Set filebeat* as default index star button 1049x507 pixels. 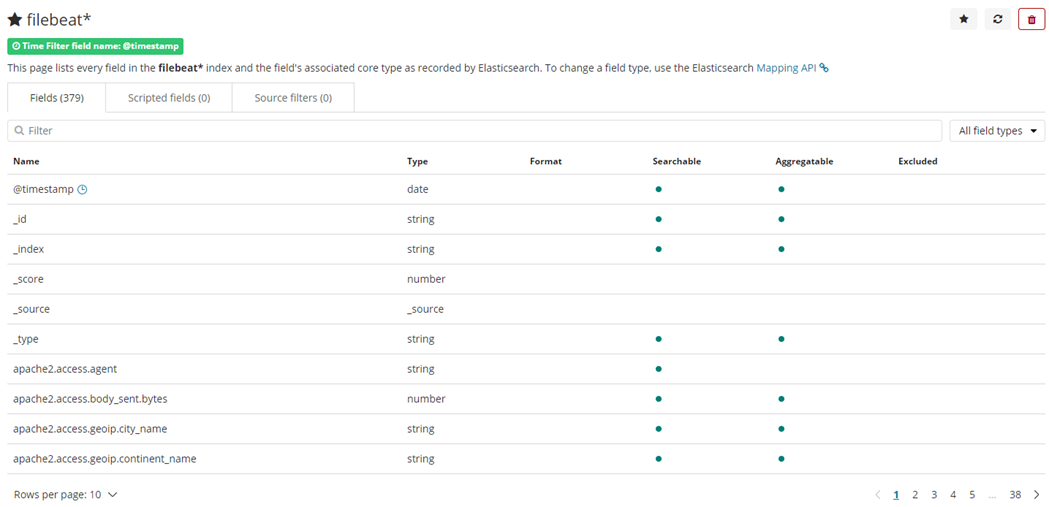963,19
